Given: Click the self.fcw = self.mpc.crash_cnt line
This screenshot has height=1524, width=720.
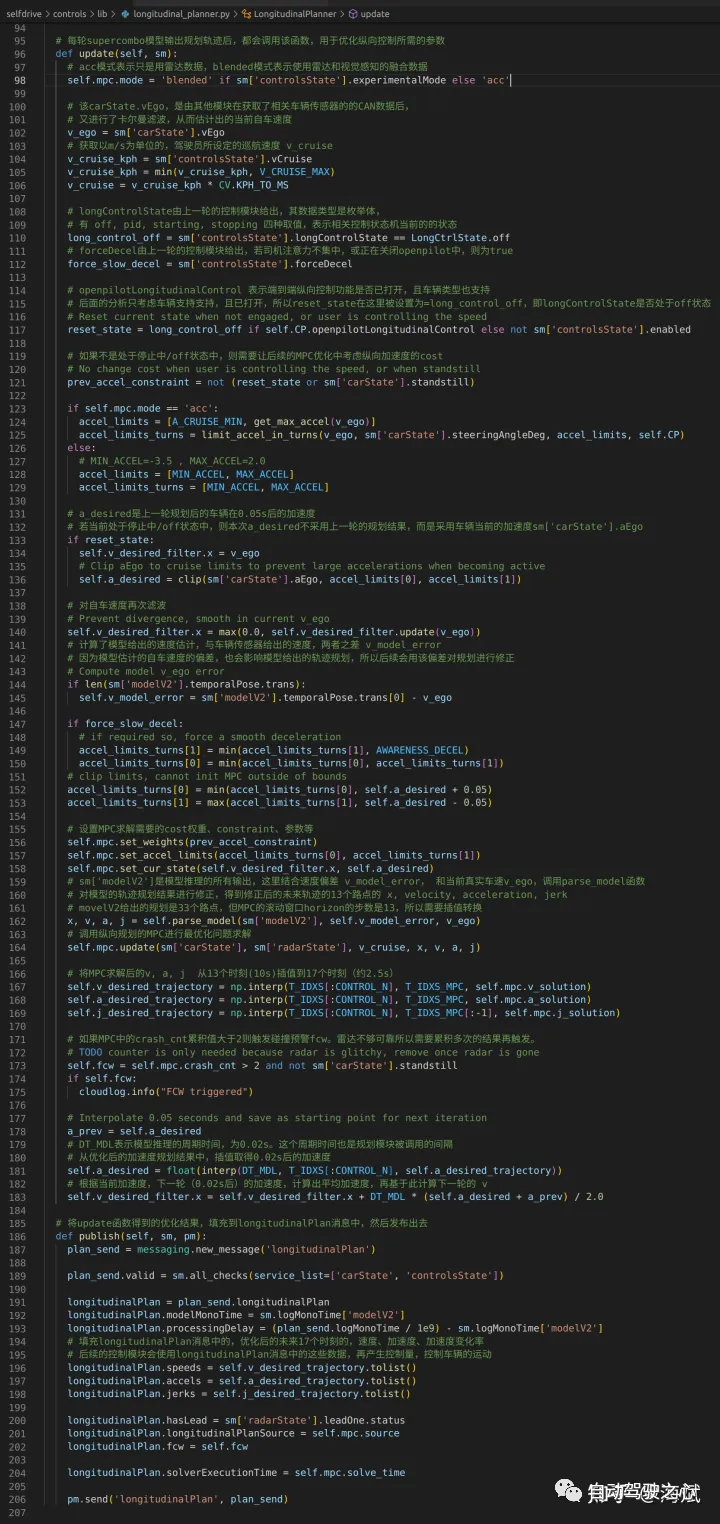Looking at the screenshot, I should coord(262,1065).
